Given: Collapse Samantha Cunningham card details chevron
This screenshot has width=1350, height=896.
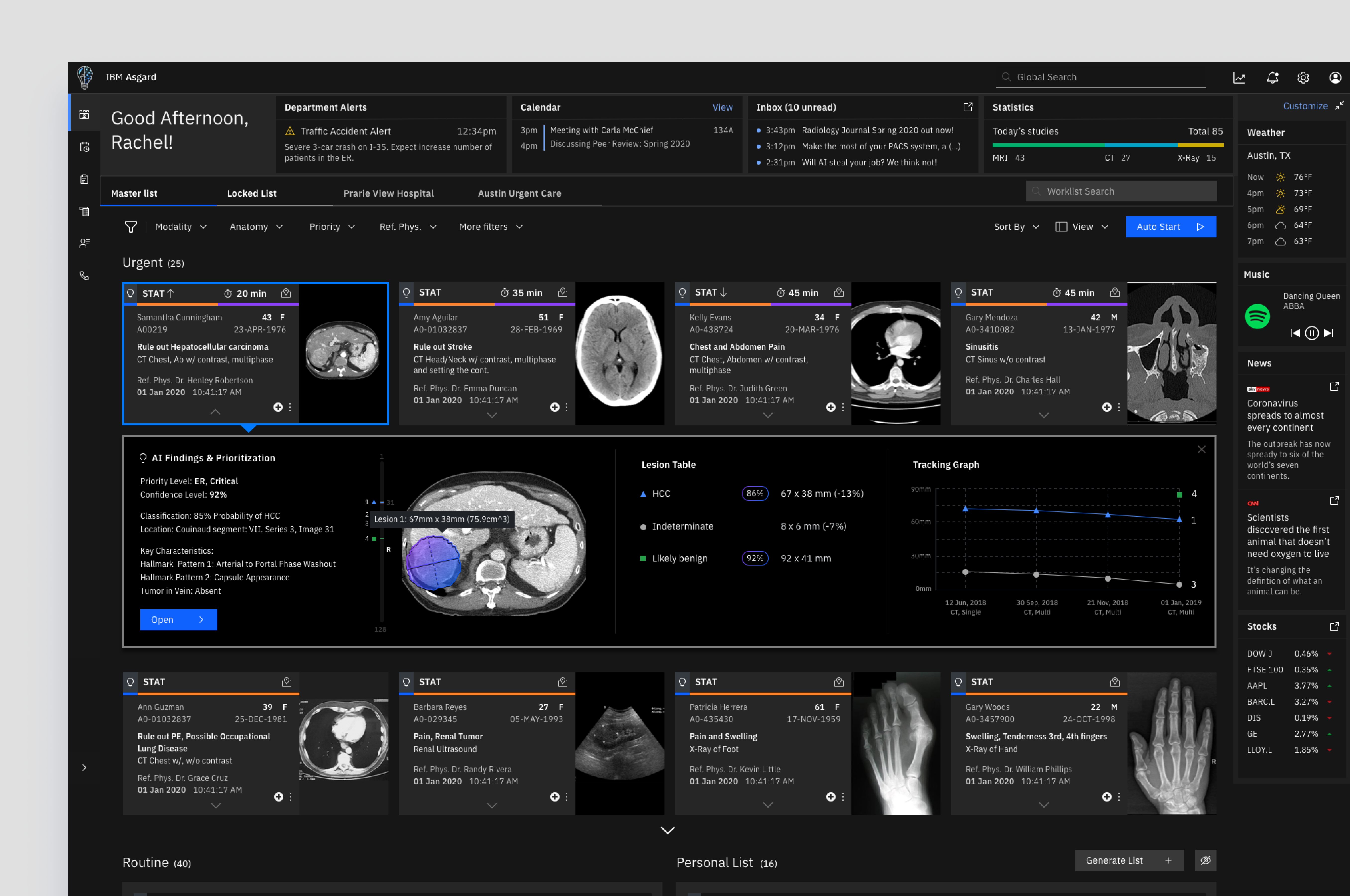Looking at the screenshot, I should pyautogui.click(x=215, y=412).
